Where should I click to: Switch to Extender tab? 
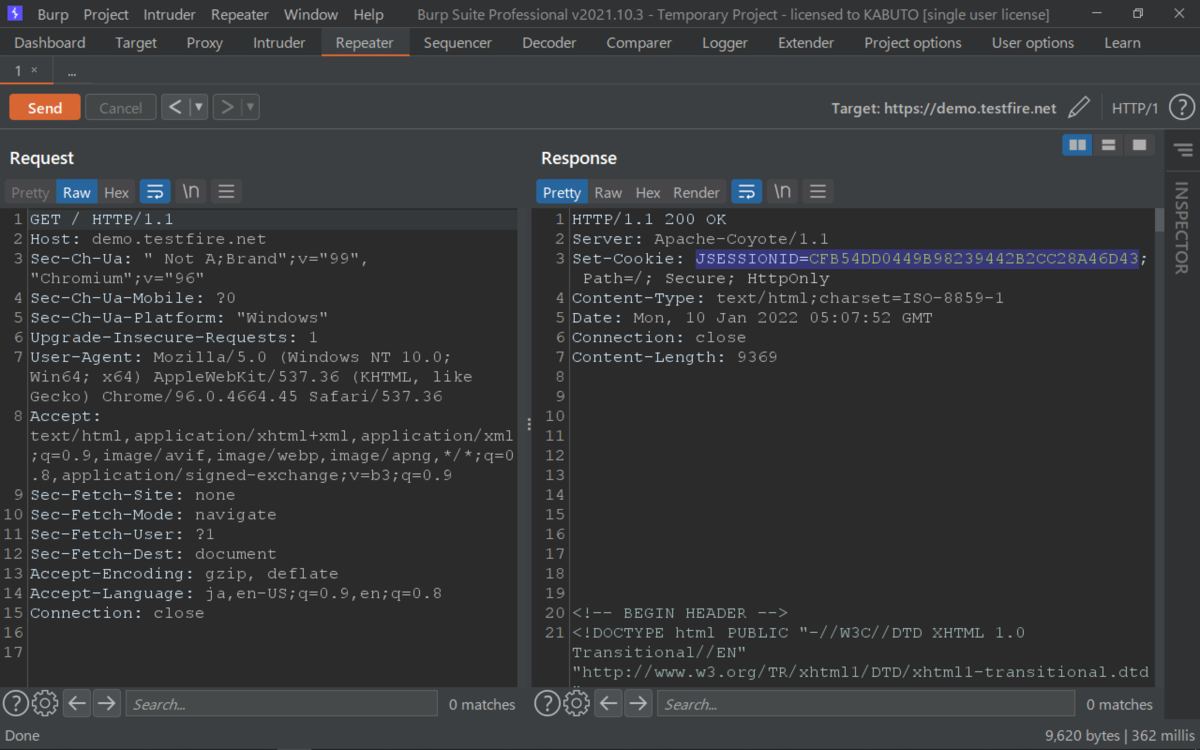pyautogui.click(x=806, y=43)
